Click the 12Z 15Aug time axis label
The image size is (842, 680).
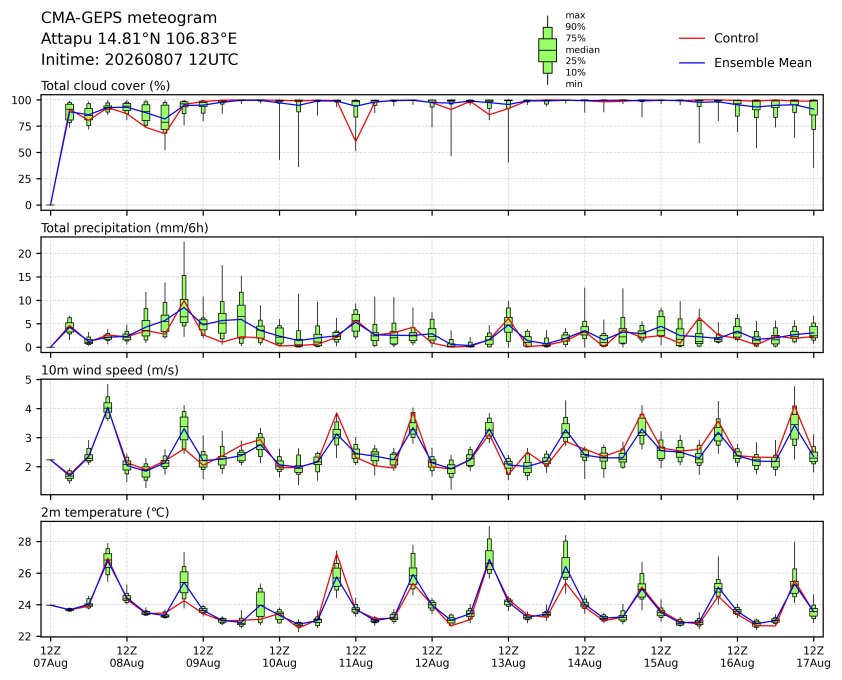[660, 657]
